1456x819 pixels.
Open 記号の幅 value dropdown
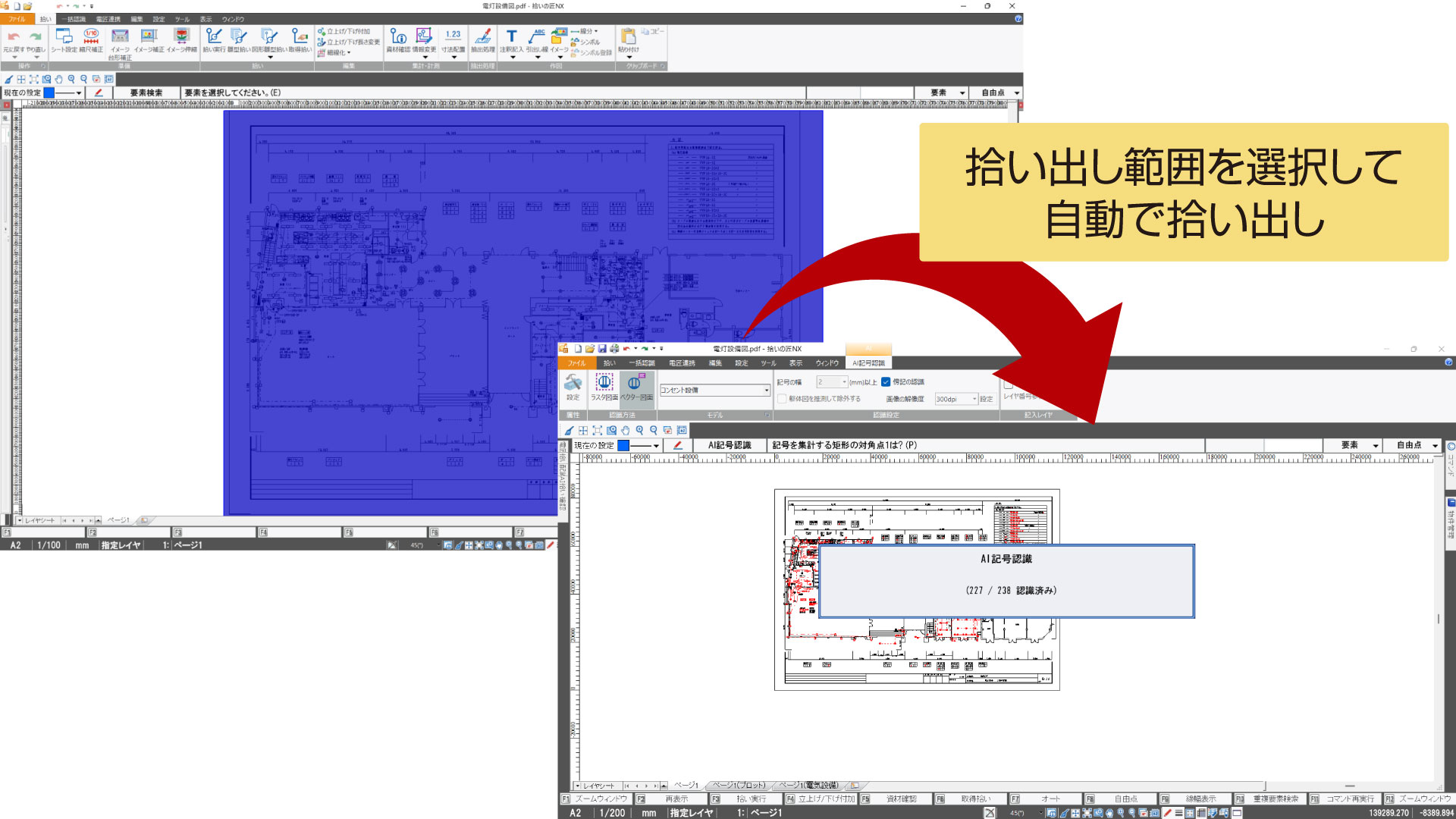(x=832, y=382)
